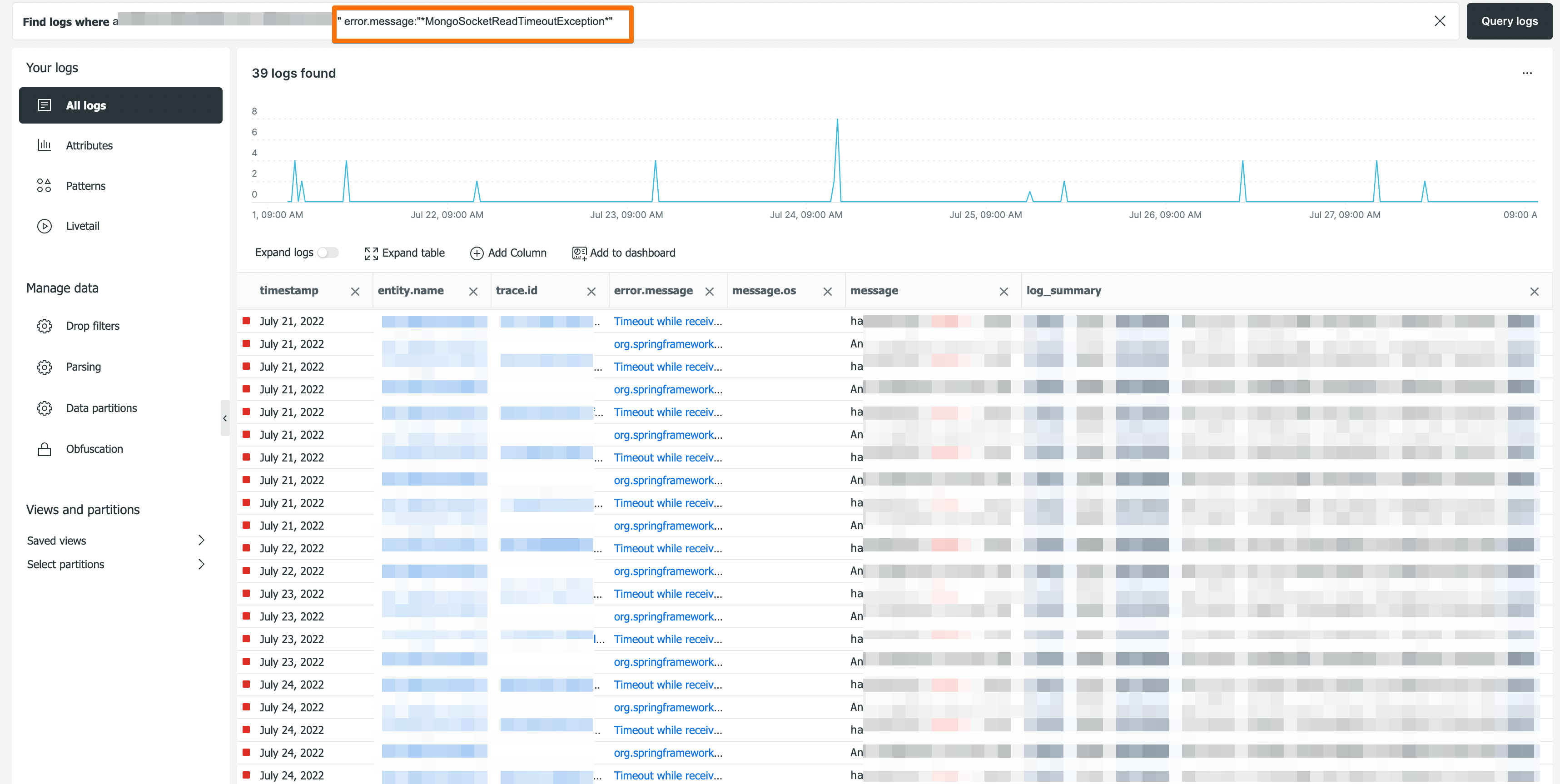Open first org.springframework... error link
Image resolution: width=1560 pixels, height=784 pixels.
[x=668, y=344]
